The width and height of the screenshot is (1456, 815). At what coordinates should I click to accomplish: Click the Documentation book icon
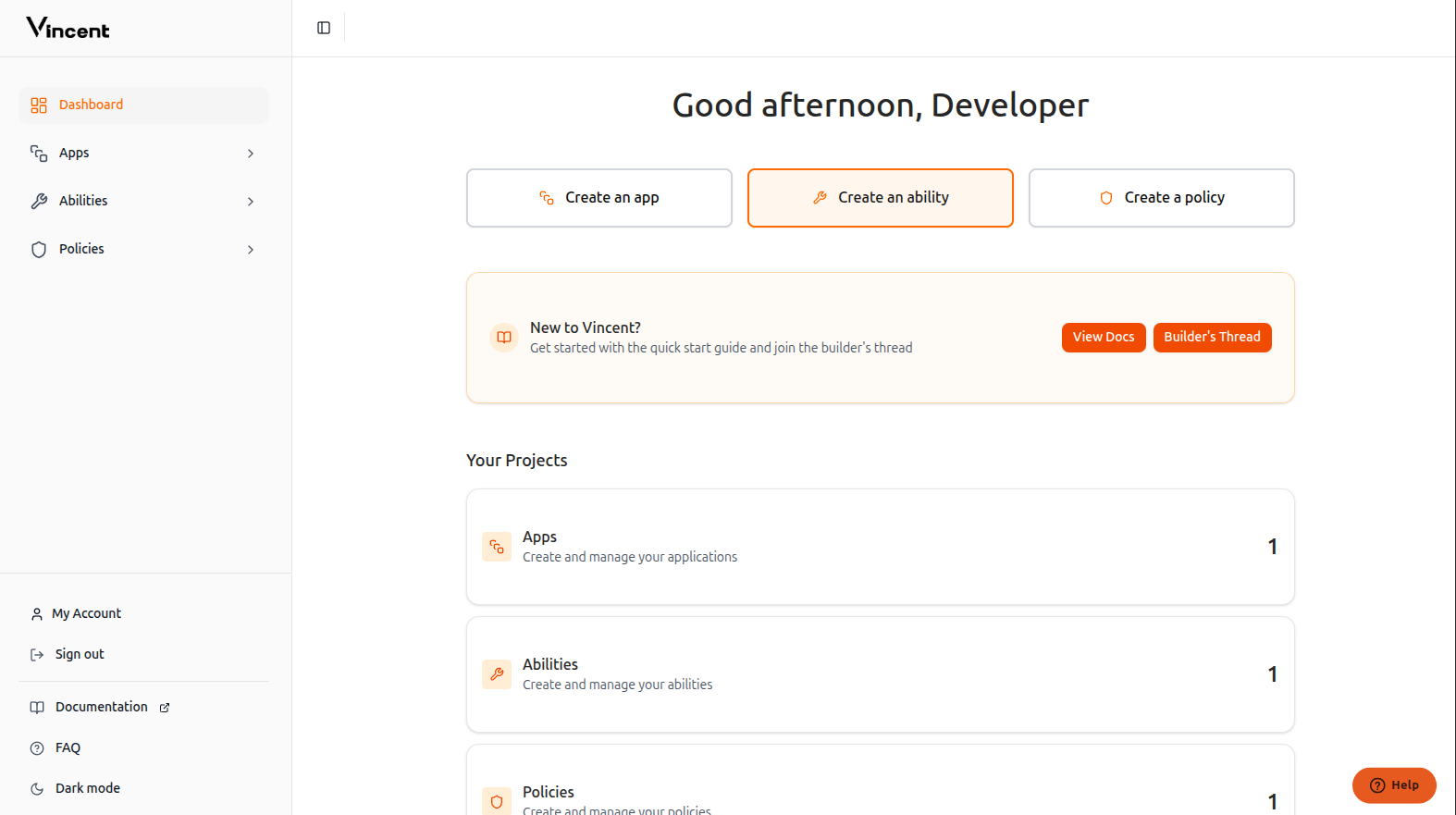click(37, 708)
